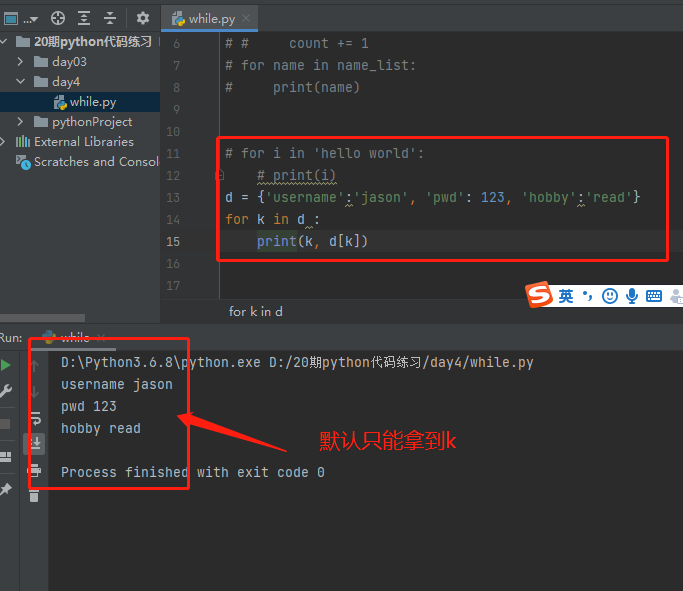This screenshot has height=591, width=683.
Task: Toggle Sogou punctuation mode
Action: pos(588,296)
